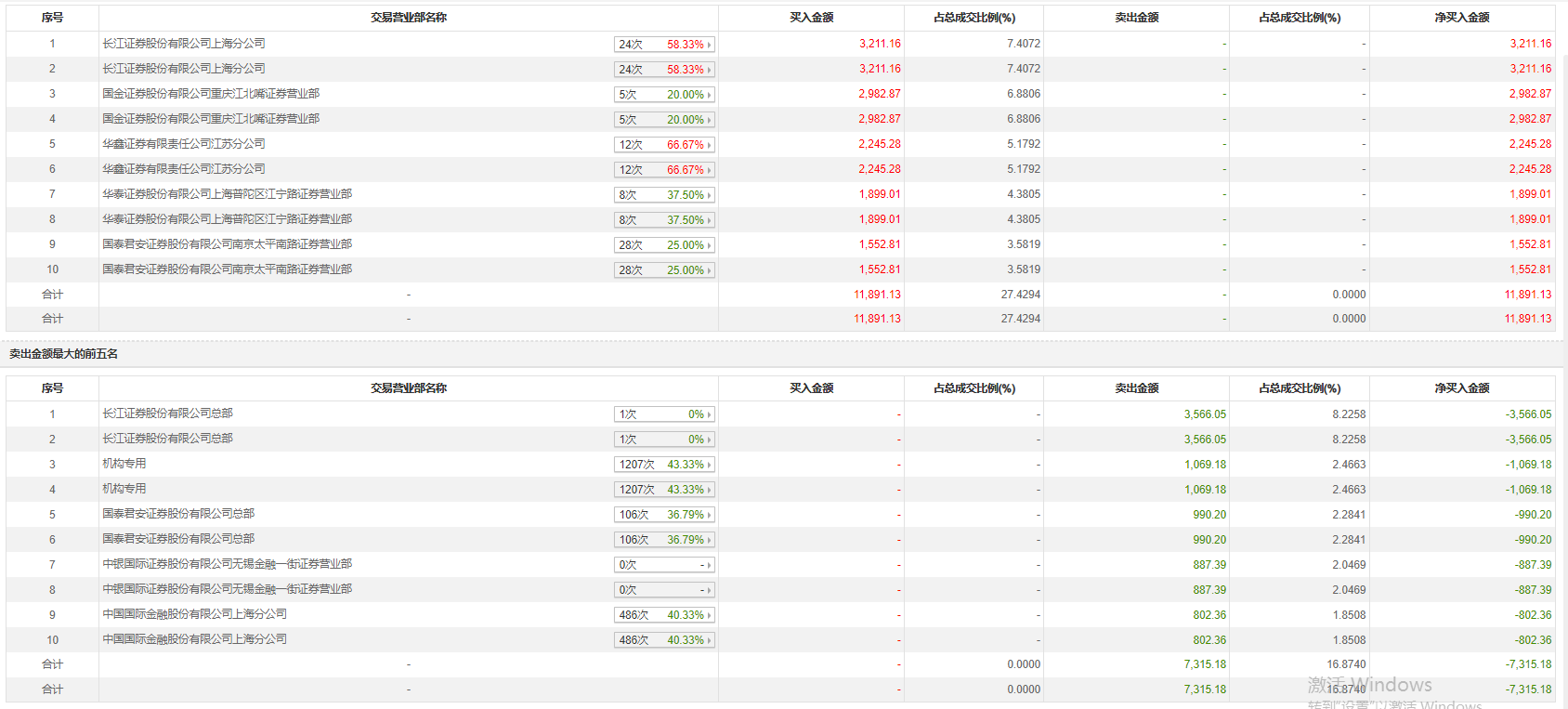Open 机构专用 link in 卖出 table row 4
This screenshot has height=709, width=1568.
[x=124, y=489]
